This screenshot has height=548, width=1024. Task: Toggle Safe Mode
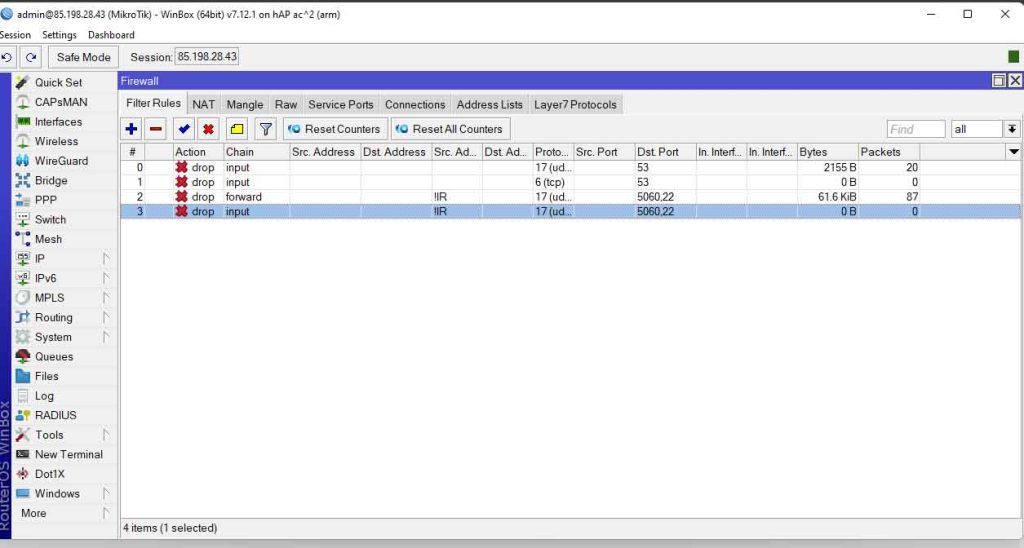coord(84,57)
